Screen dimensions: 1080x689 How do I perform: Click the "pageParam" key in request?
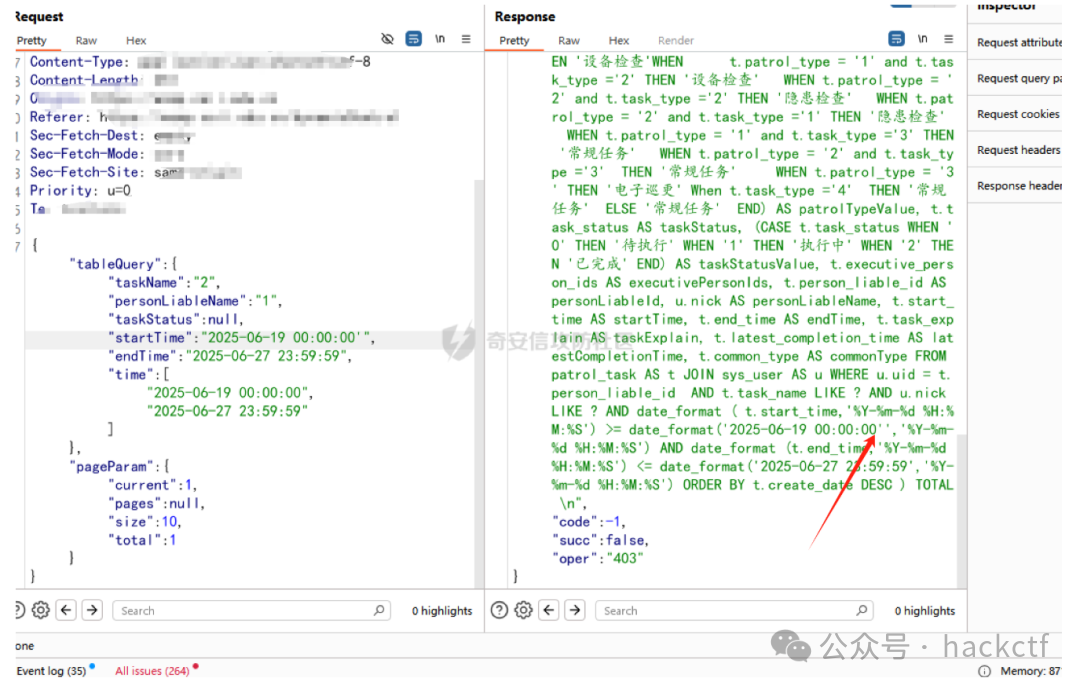[110, 466]
